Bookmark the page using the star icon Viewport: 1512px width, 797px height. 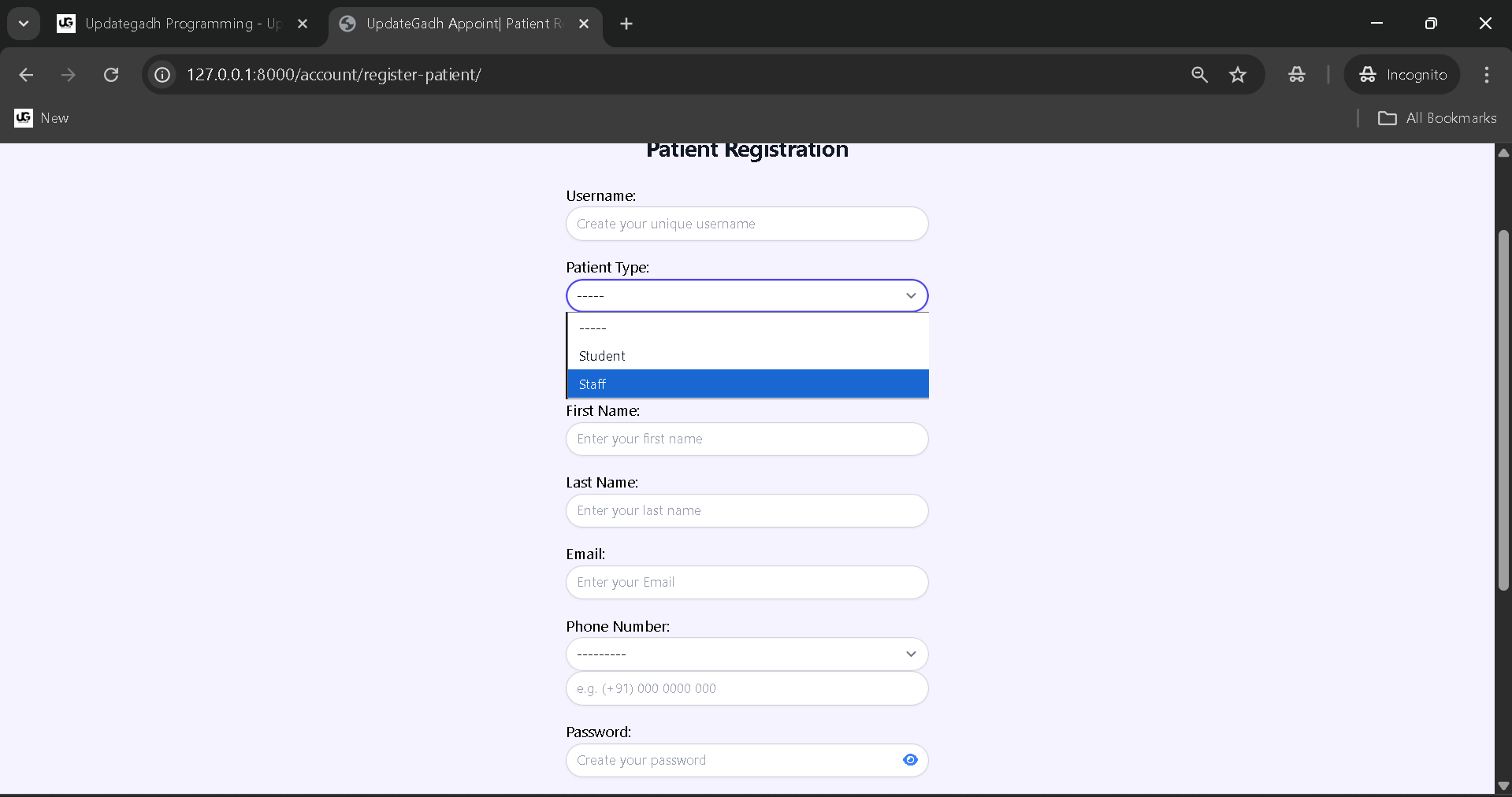pyautogui.click(x=1238, y=75)
